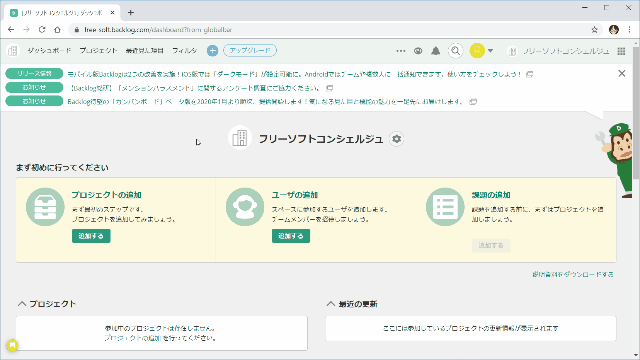
Task: Click external link icon after survey announcement
Action: 329,88
